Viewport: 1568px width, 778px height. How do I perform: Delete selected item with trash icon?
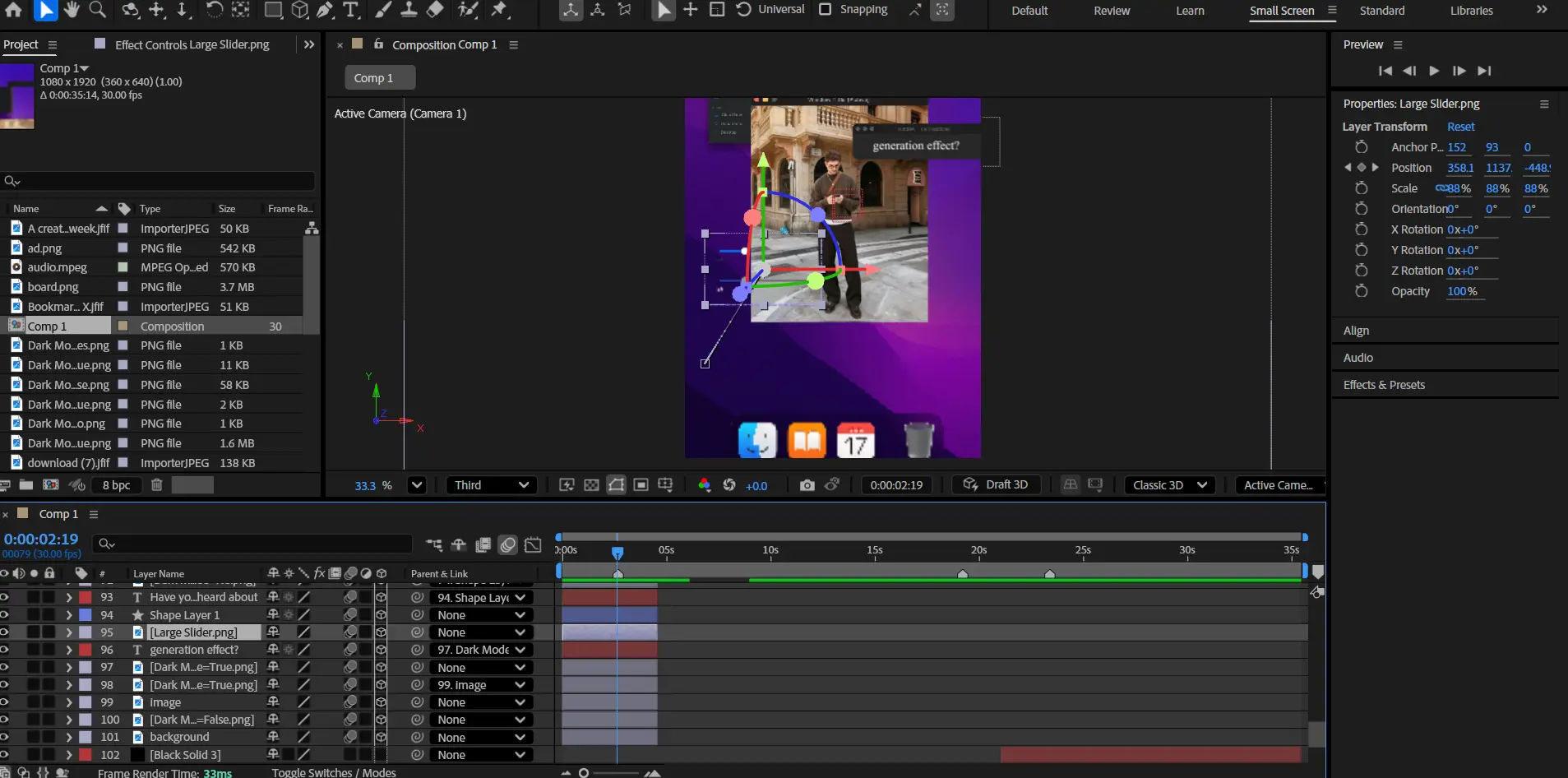click(156, 485)
